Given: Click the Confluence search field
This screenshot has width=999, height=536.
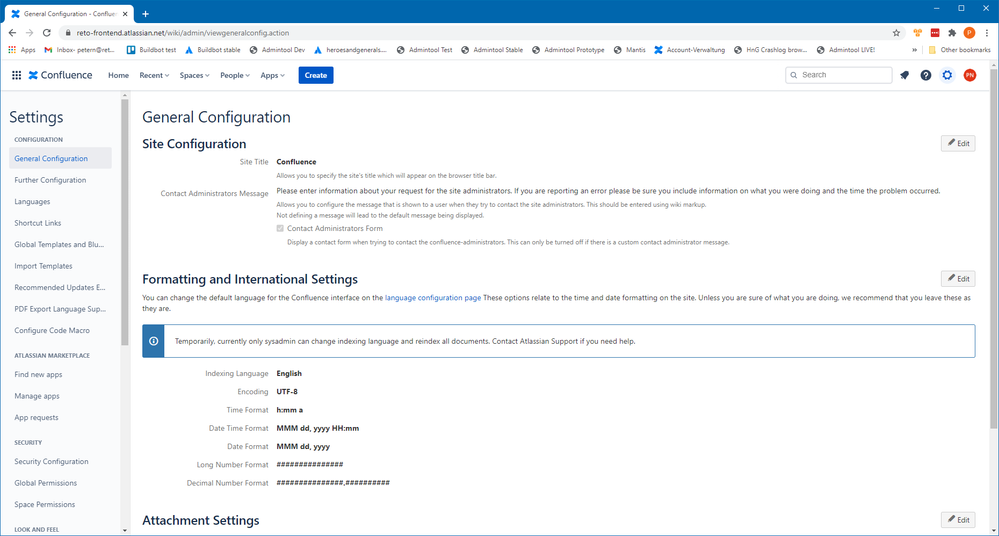Looking at the screenshot, I should (x=838, y=75).
